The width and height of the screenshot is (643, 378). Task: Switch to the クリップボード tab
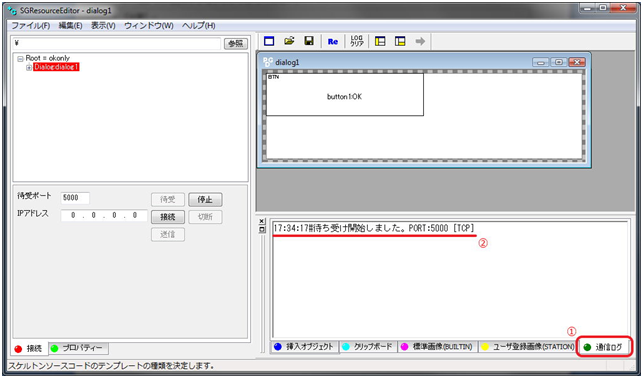368,347
